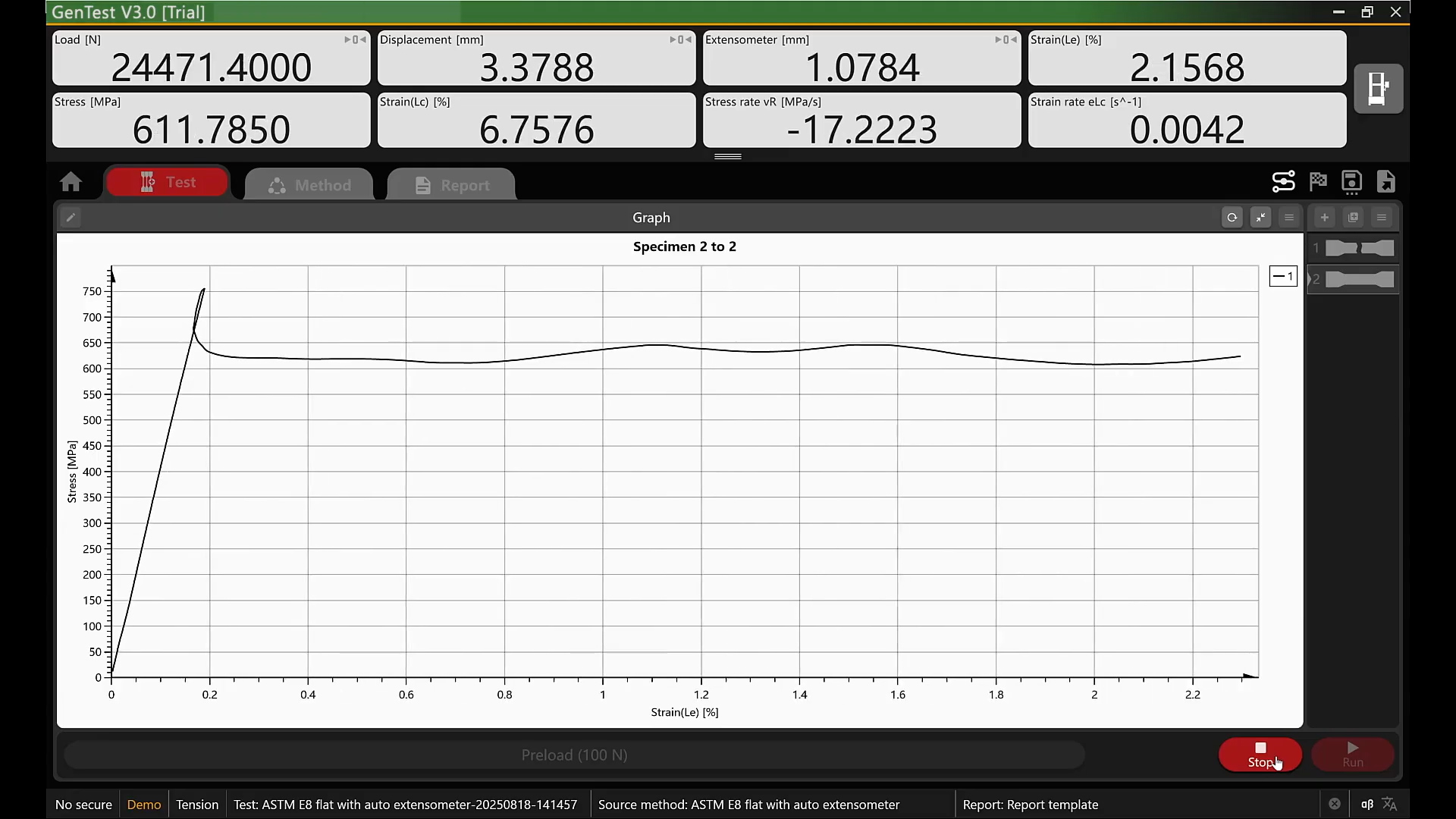1456x819 pixels.
Task: Click the sensor routing icon on the toolbar
Action: 1284,181
